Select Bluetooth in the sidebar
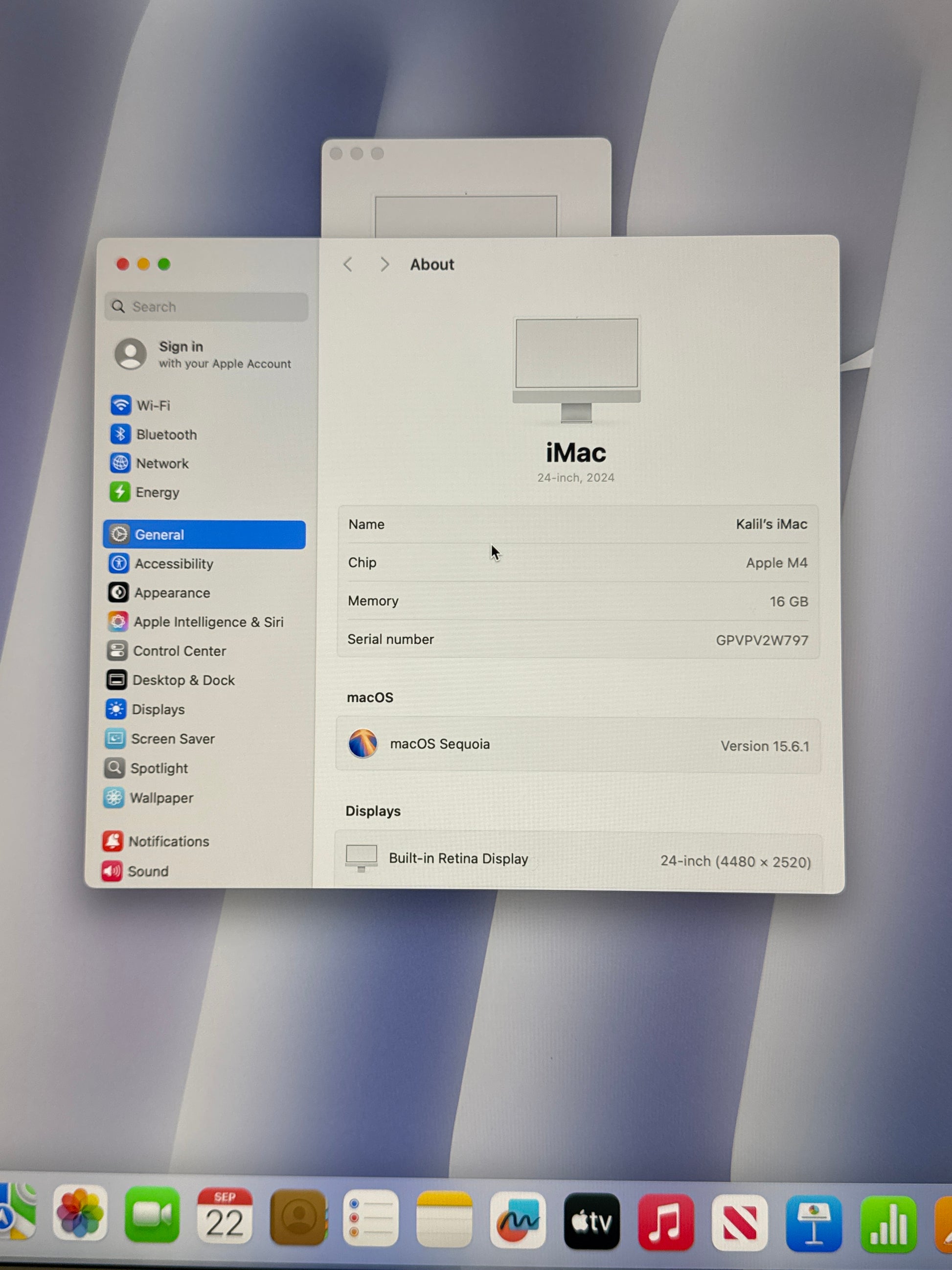 click(165, 435)
